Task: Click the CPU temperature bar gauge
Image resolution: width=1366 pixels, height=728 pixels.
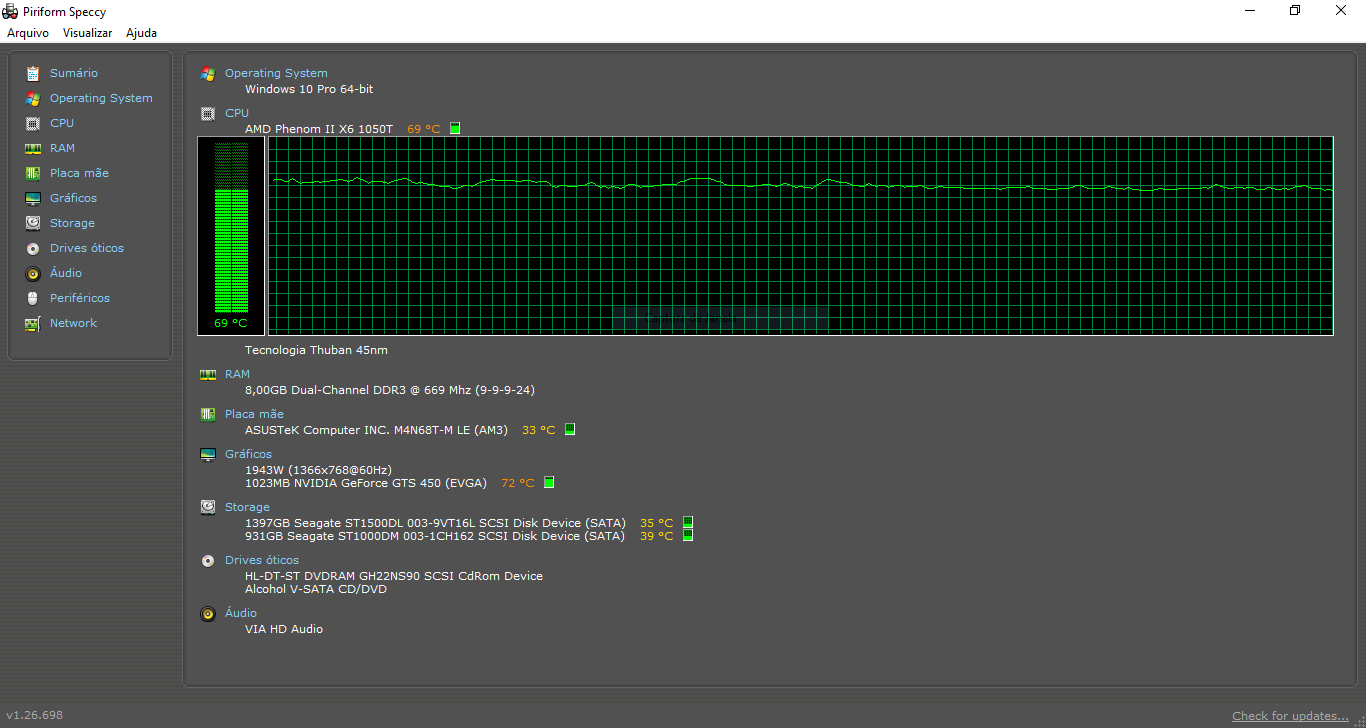Action: point(231,236)
